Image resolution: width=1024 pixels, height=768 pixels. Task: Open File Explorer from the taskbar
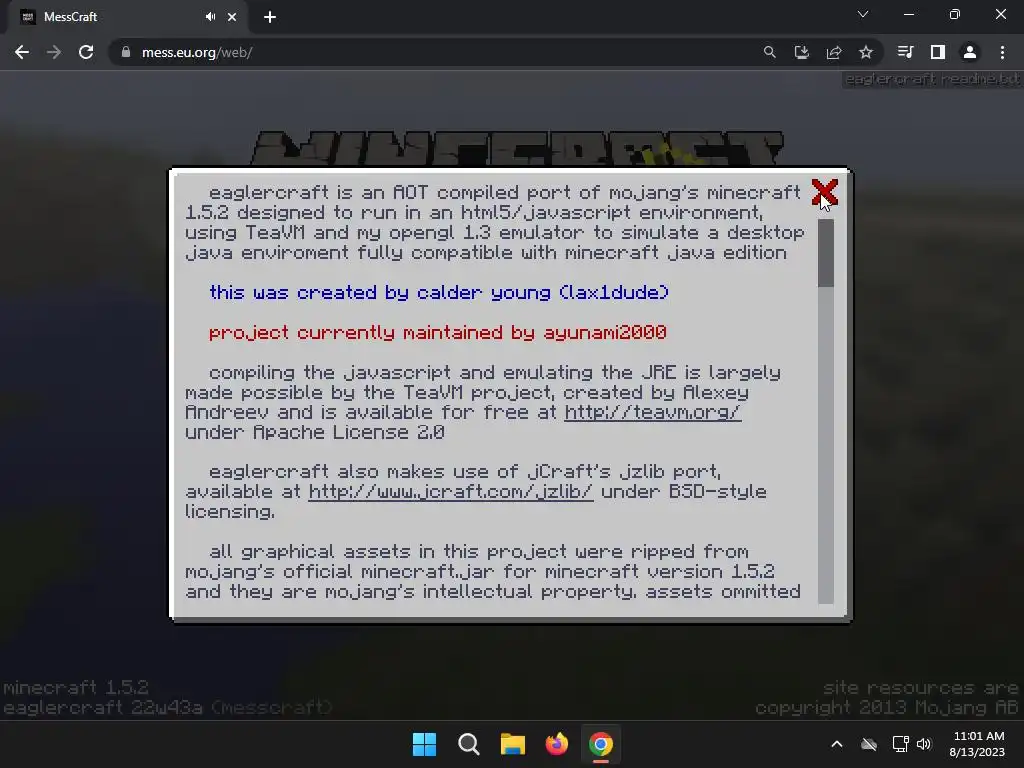click(x=513, y=744)
